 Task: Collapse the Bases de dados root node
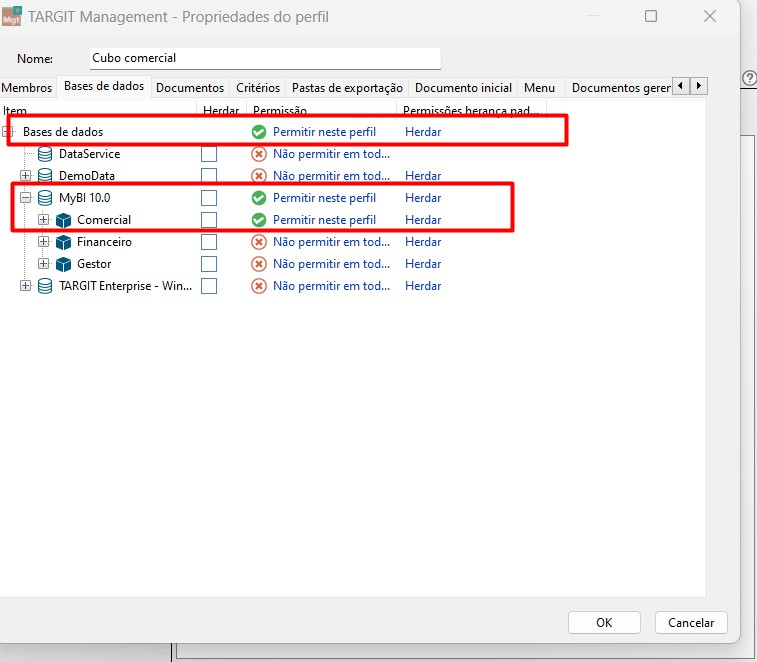pos(7,131)
